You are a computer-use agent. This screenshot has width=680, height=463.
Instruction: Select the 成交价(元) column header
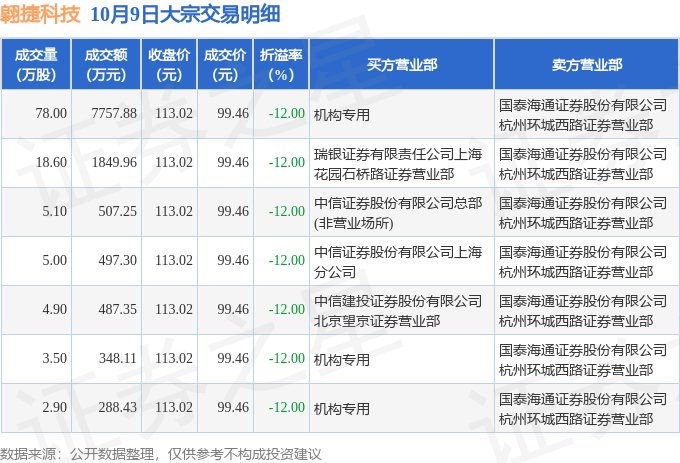(225, 65)
